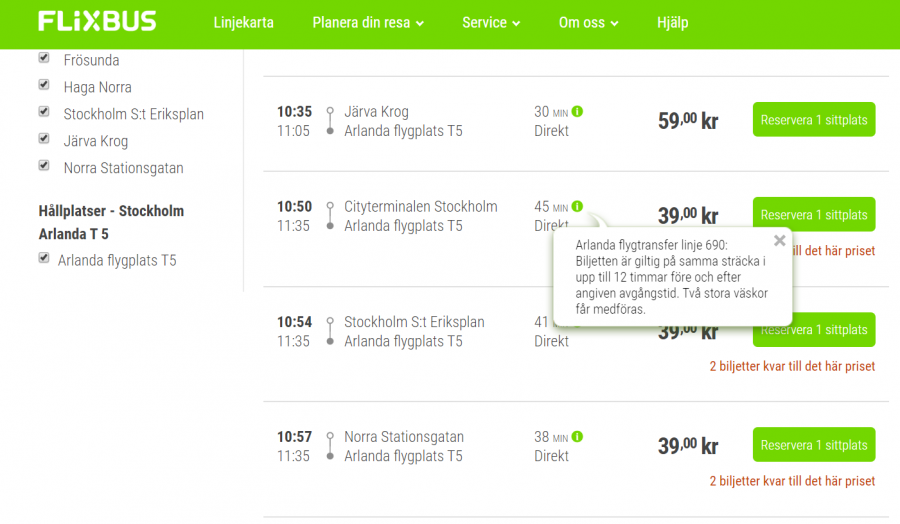The width and height of the screenshot is (900, 524).
Task: Click info icon for Norra Stationsgatan trip
Action: tap(578, 437)
